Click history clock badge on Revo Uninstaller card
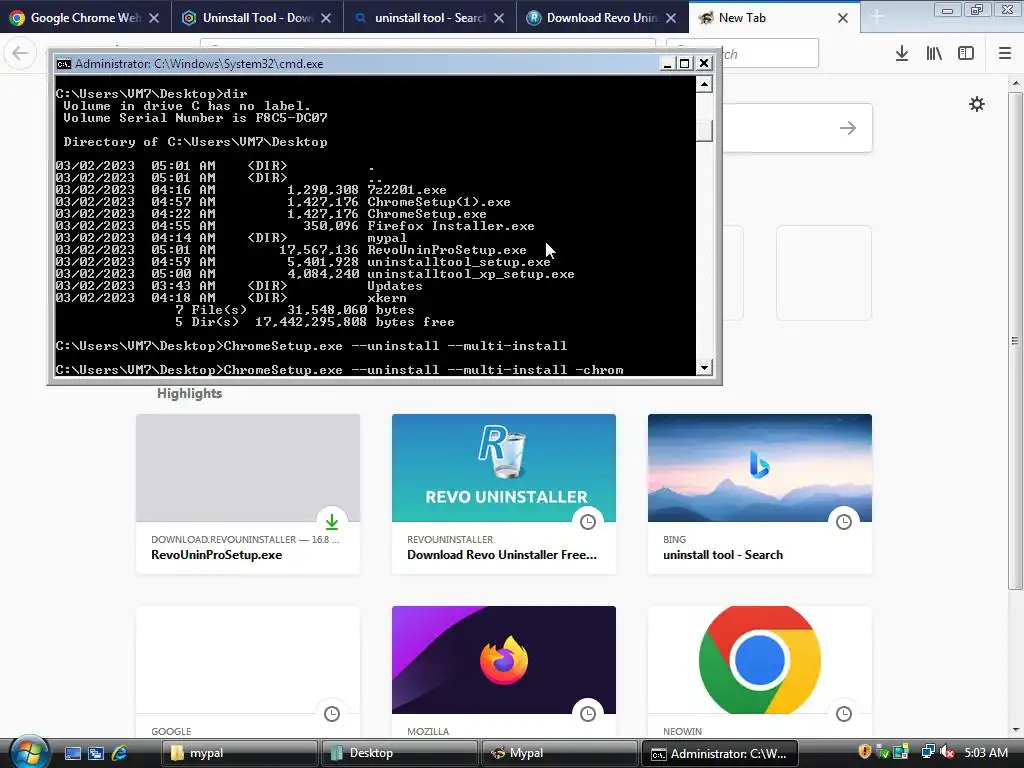Image resolution: width=1024 pixels, height=768 pixels. click(x=588, y=522)
